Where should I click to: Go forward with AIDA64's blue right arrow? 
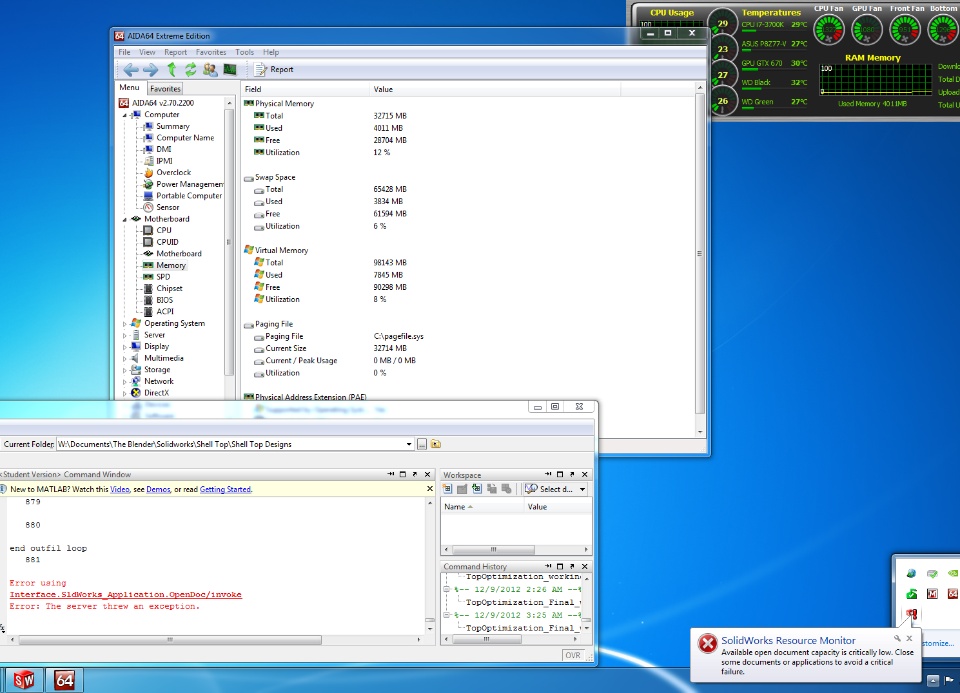pos(150,70)
